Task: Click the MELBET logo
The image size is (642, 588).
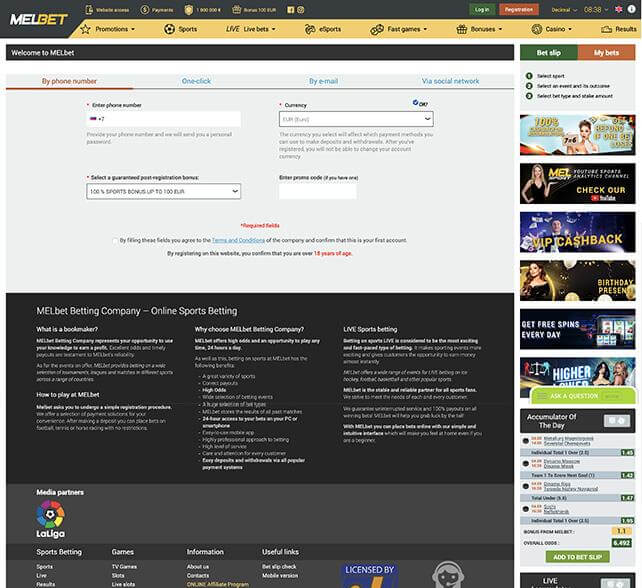Action: click(38, 19)
